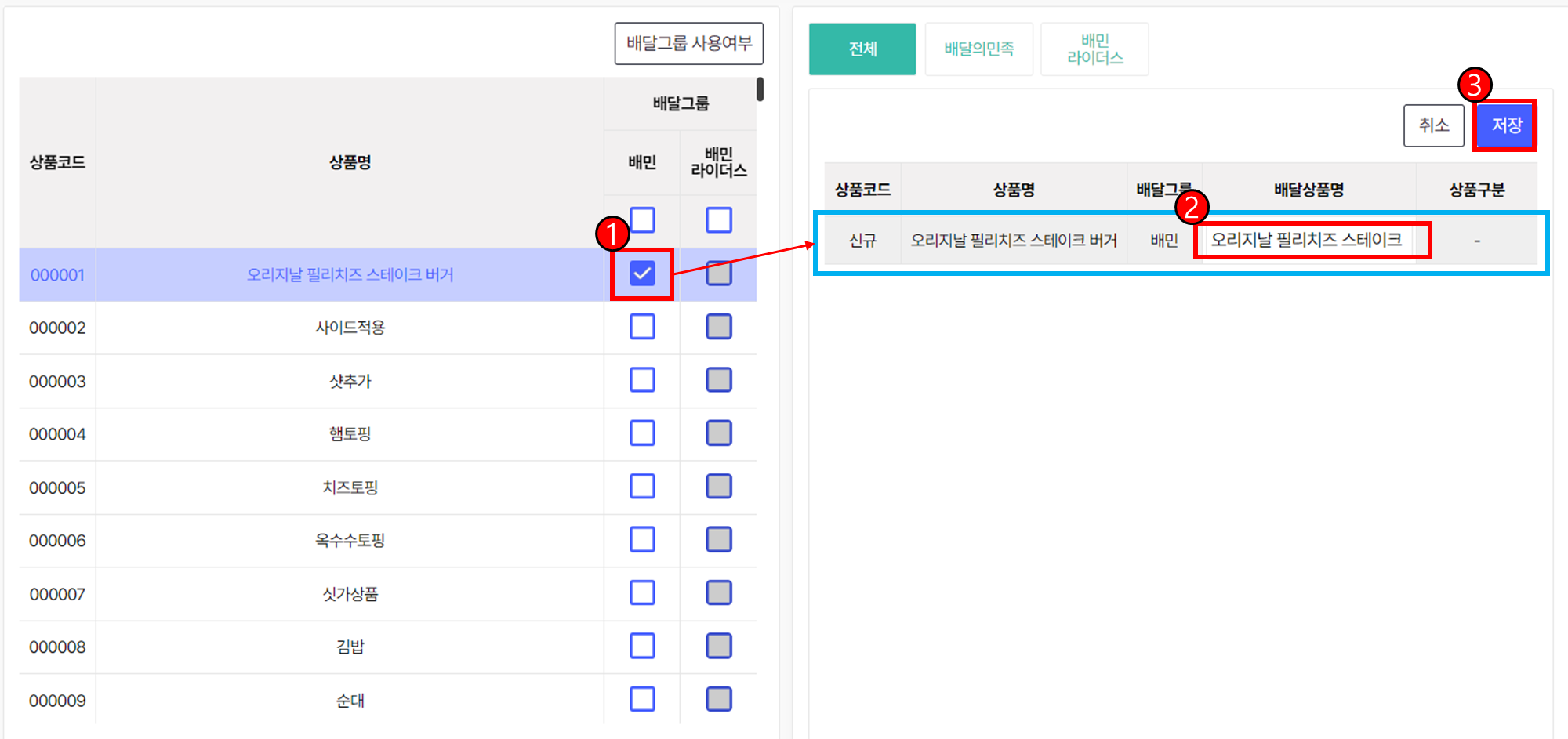Check 배민 라이더스 box for 사이드적용

pyautogui.click(x=718, y=327)
